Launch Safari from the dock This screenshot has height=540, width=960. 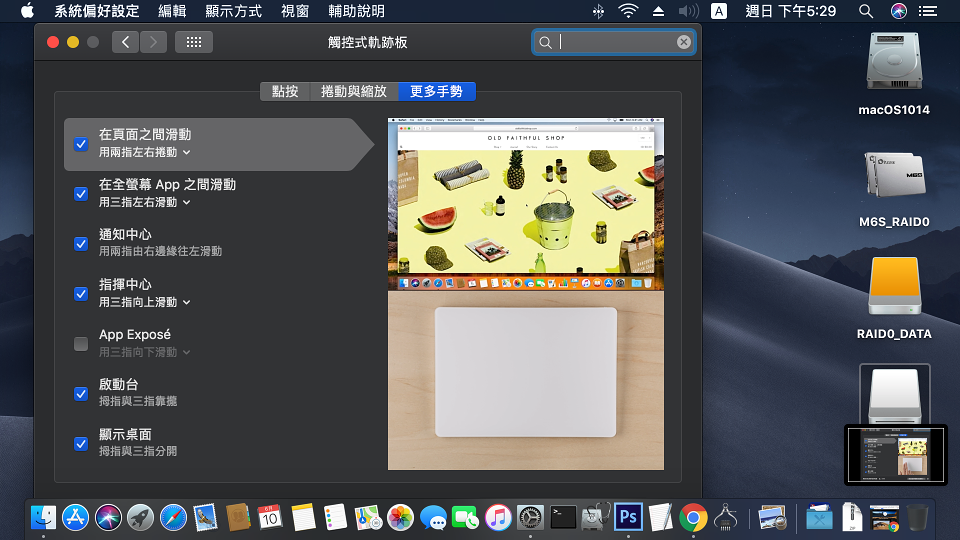173,518
